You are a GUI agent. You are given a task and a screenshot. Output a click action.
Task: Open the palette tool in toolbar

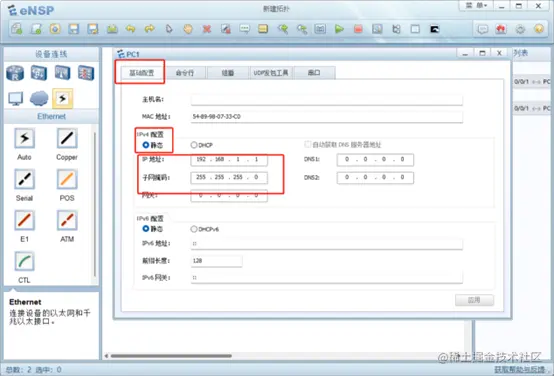[x=263, y=29]
